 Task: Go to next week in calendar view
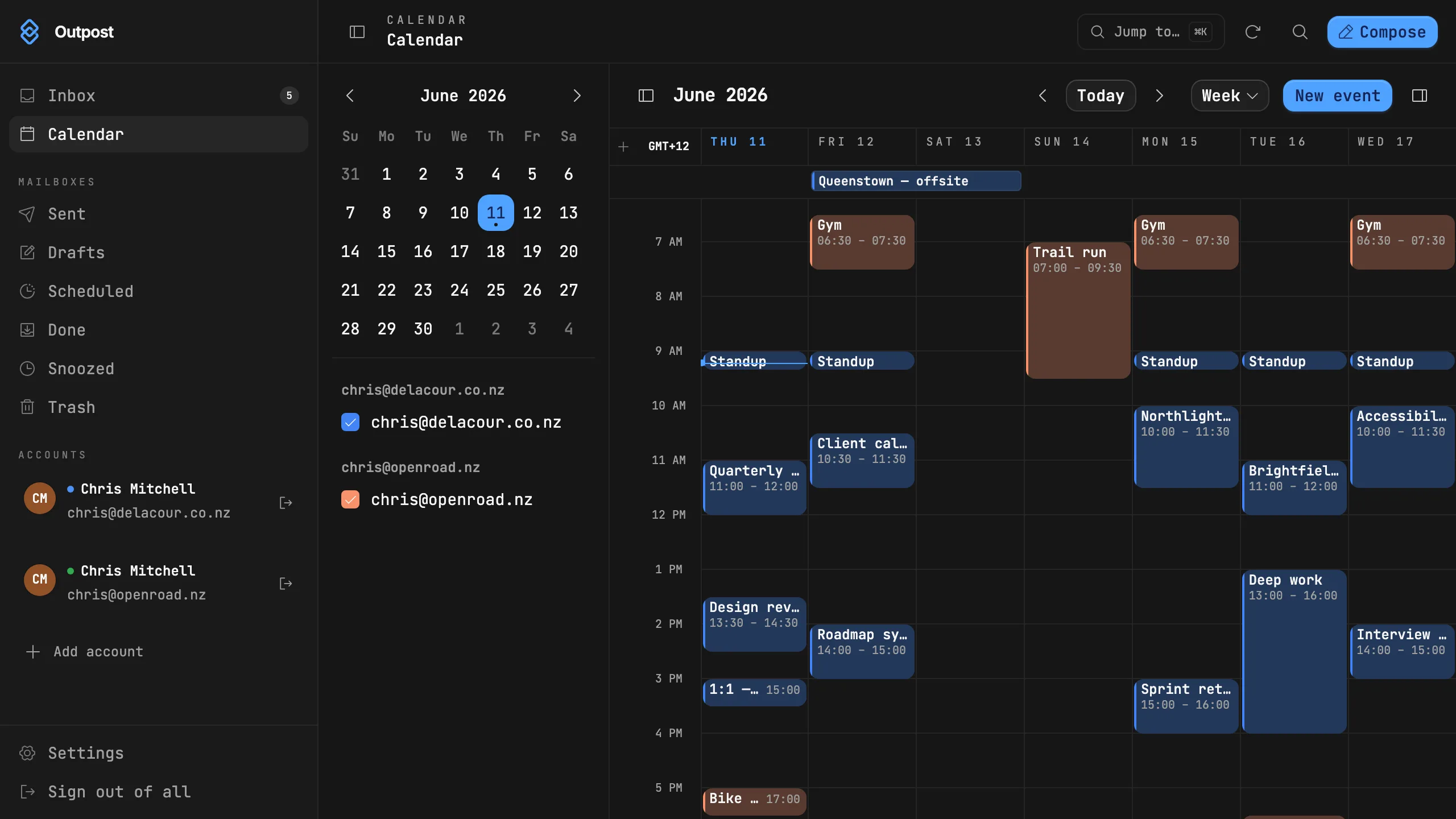[x=1160, y=96]
